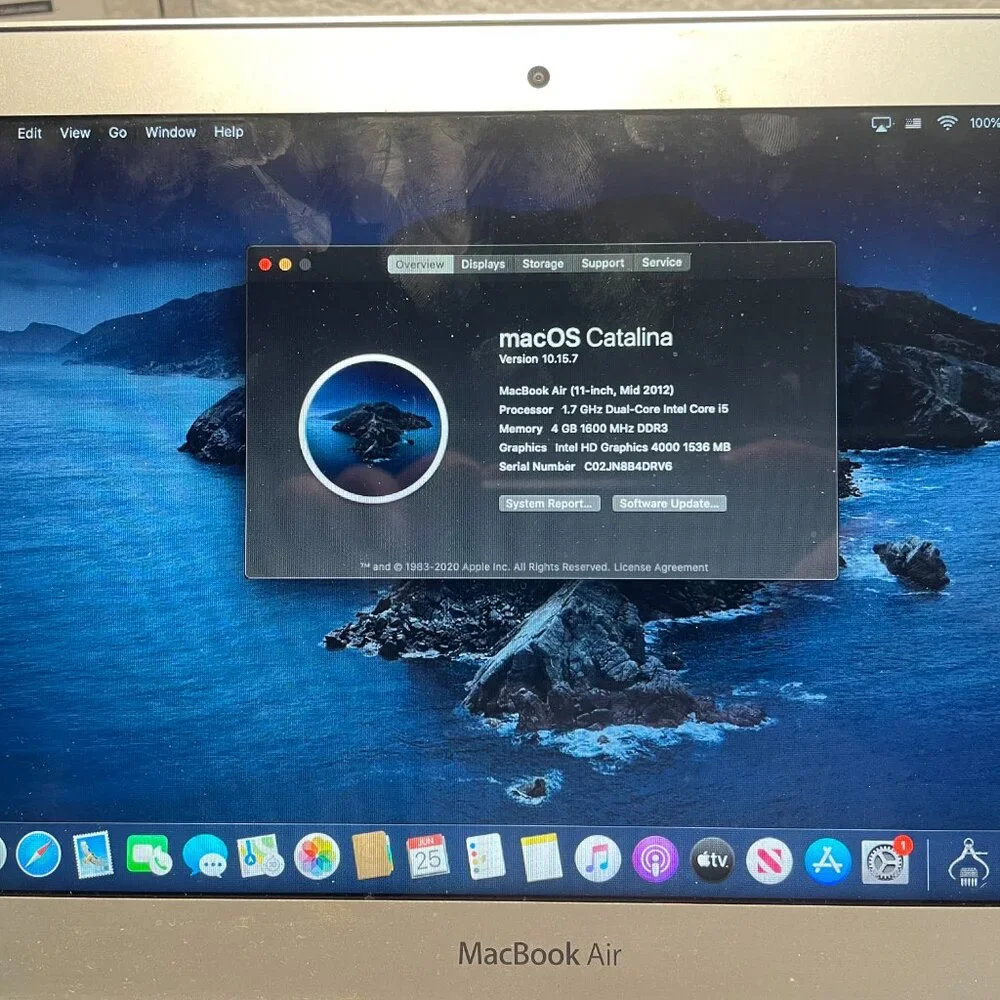Click the Software Update button
Screen dimensions: 1000x1000
pos(669,503)
